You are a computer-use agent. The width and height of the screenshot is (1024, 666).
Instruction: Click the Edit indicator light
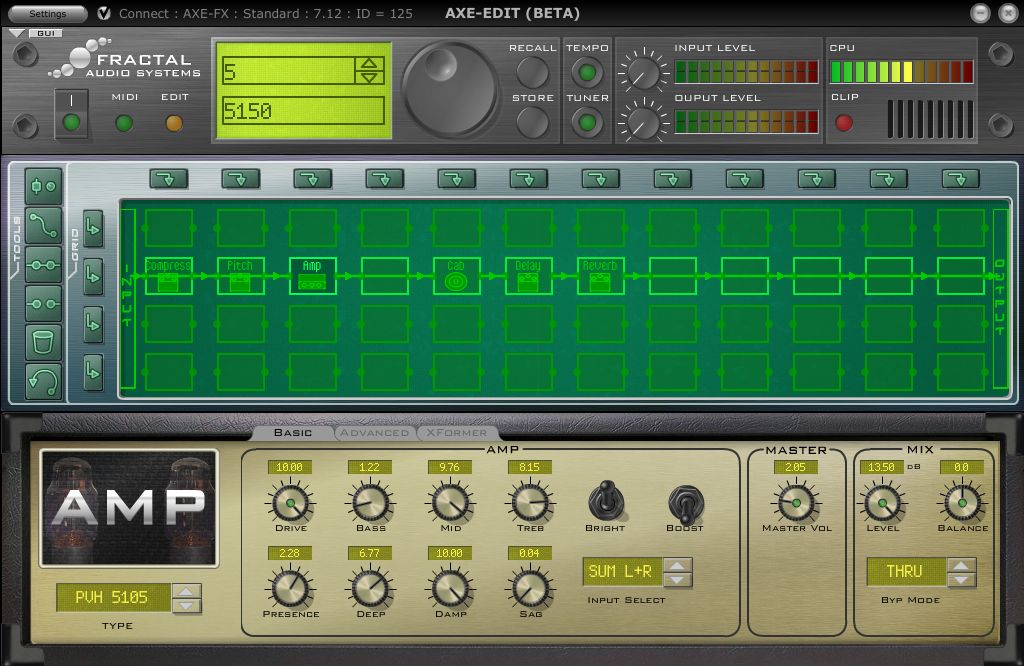click(x=174, y=123)
